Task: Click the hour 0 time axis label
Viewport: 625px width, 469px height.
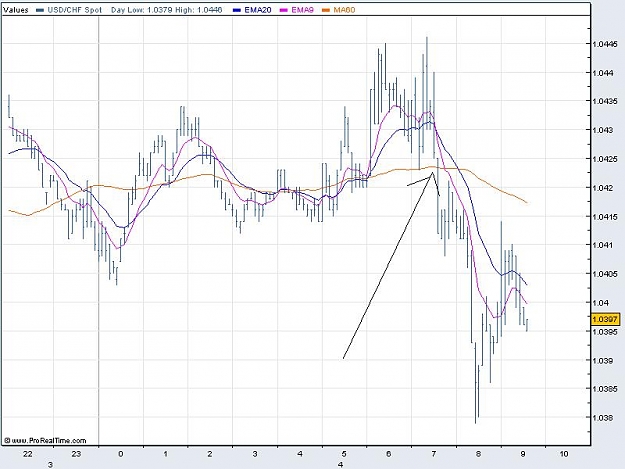Action: [x=121, y=454]
